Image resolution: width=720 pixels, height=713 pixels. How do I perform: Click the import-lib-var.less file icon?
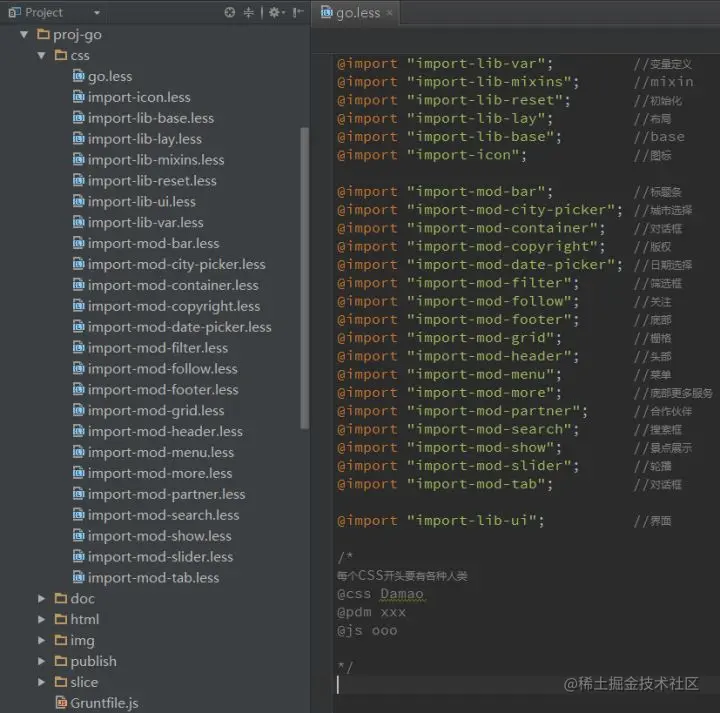[x=79, y=222]
